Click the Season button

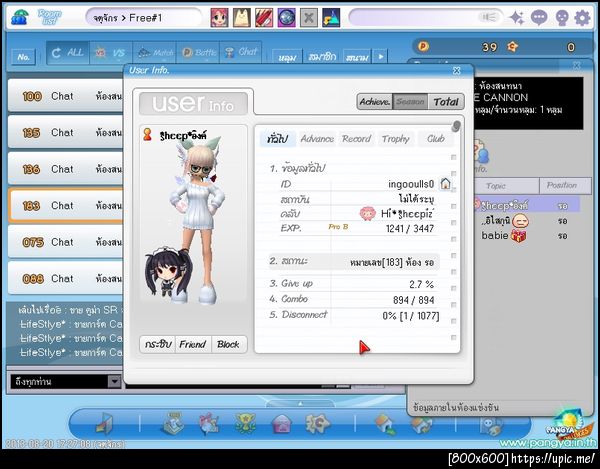[x=410, y=102]
